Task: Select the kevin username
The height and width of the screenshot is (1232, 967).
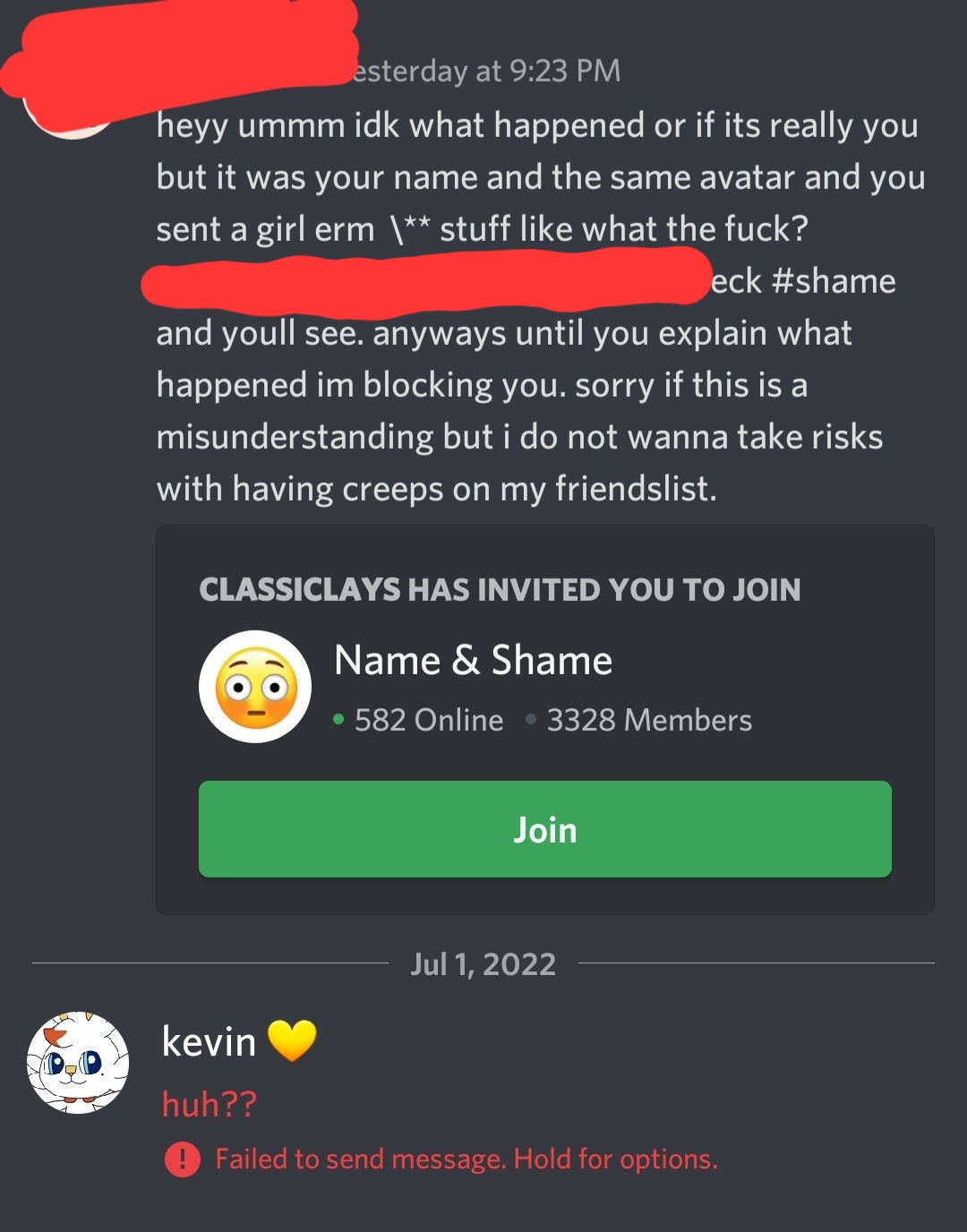Action: coord(209,1041)
